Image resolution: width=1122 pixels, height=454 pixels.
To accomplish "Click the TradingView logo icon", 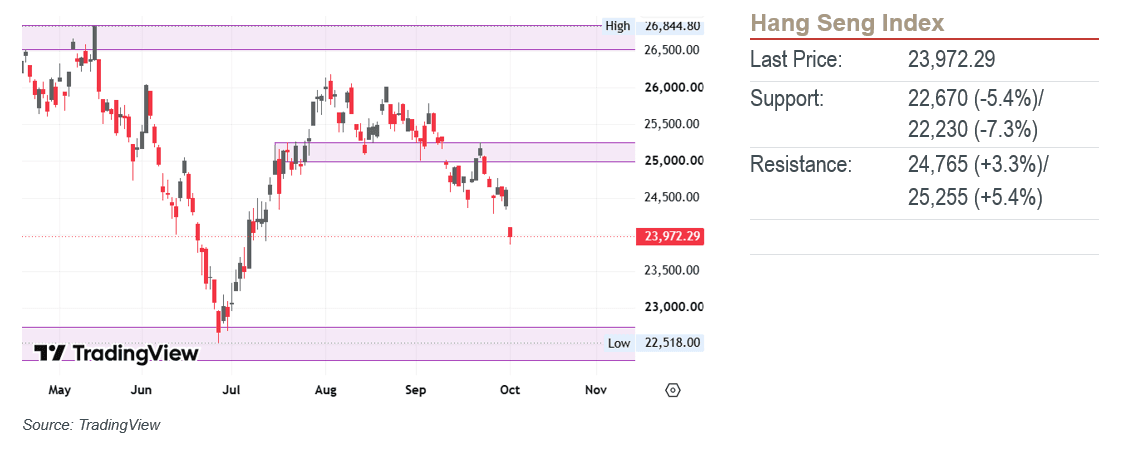I will coord(50,353).
